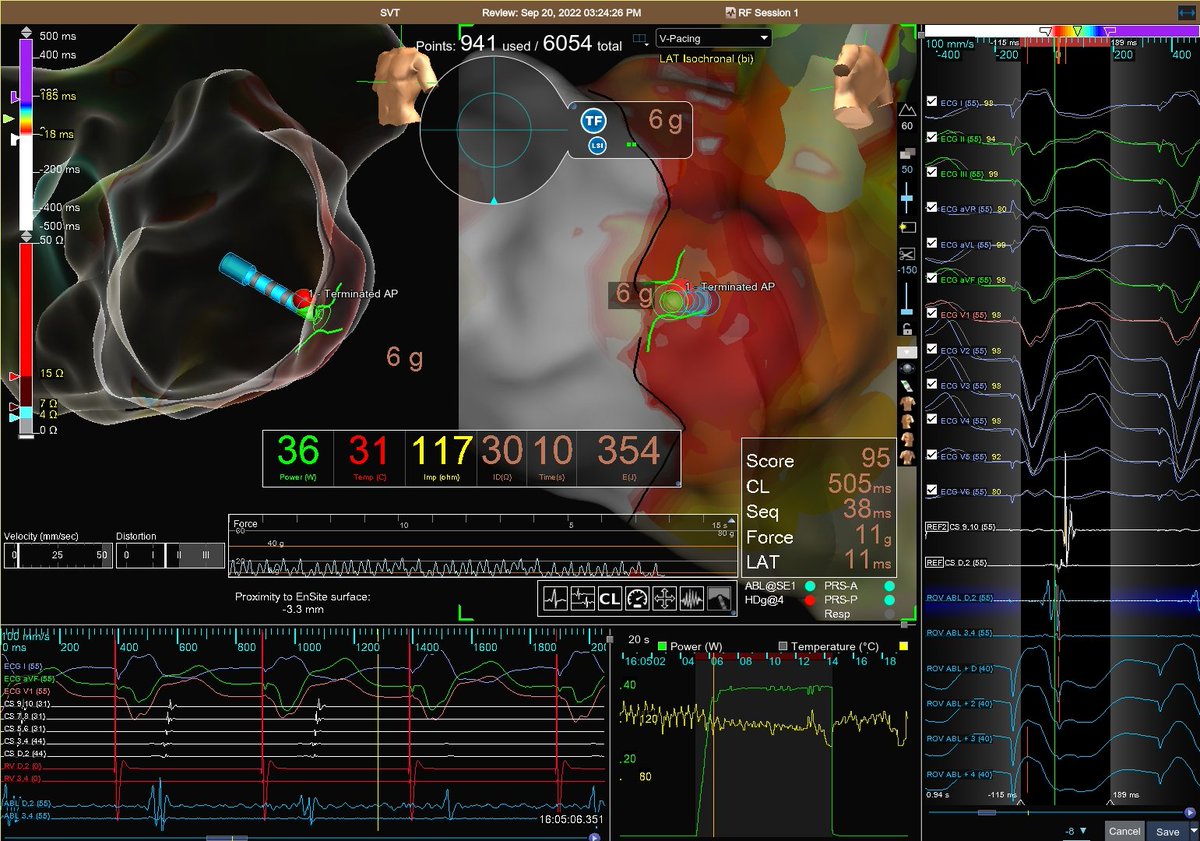Uncheck the ECG III channel checkbox
This screenshot has width=1200, height=841.
click(932, 173)
